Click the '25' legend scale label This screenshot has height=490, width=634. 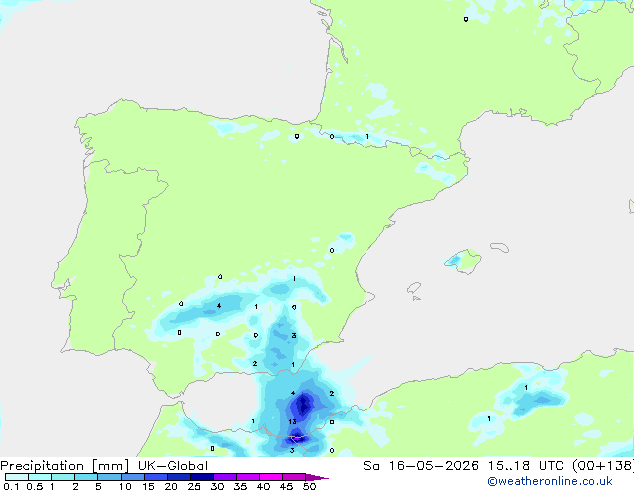click(194, 486)
